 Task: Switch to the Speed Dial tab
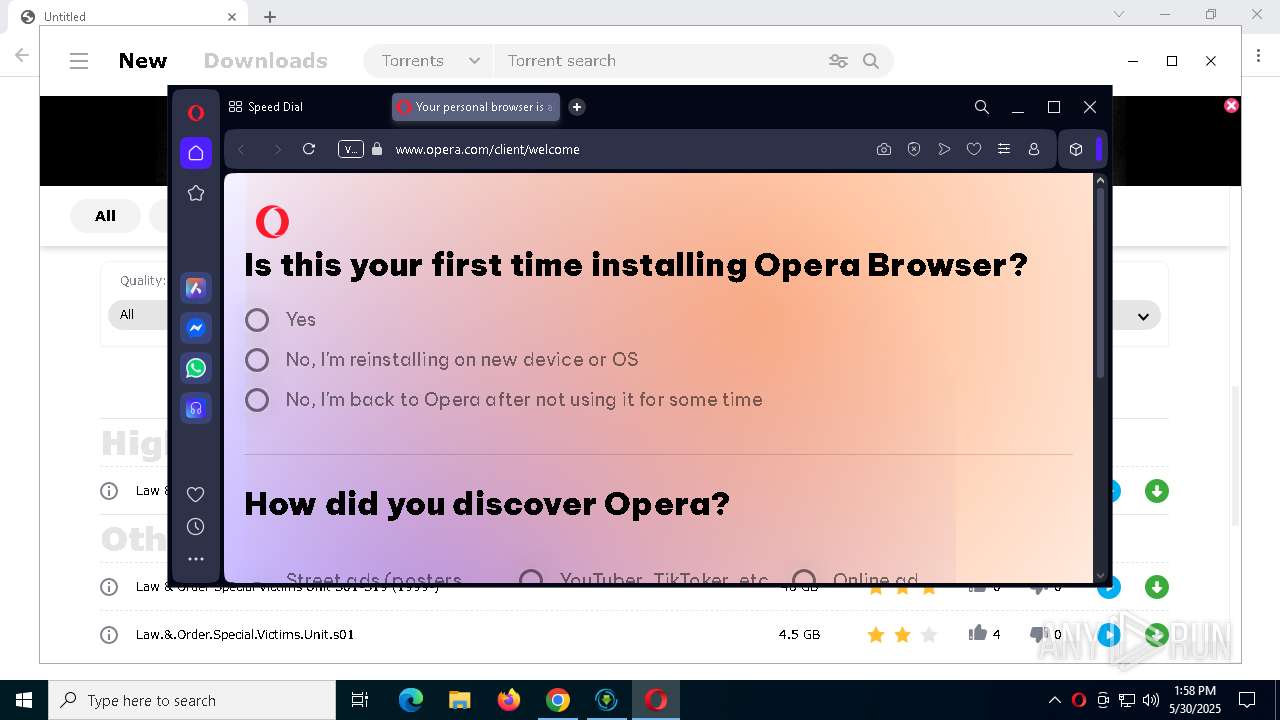(265, 107)
